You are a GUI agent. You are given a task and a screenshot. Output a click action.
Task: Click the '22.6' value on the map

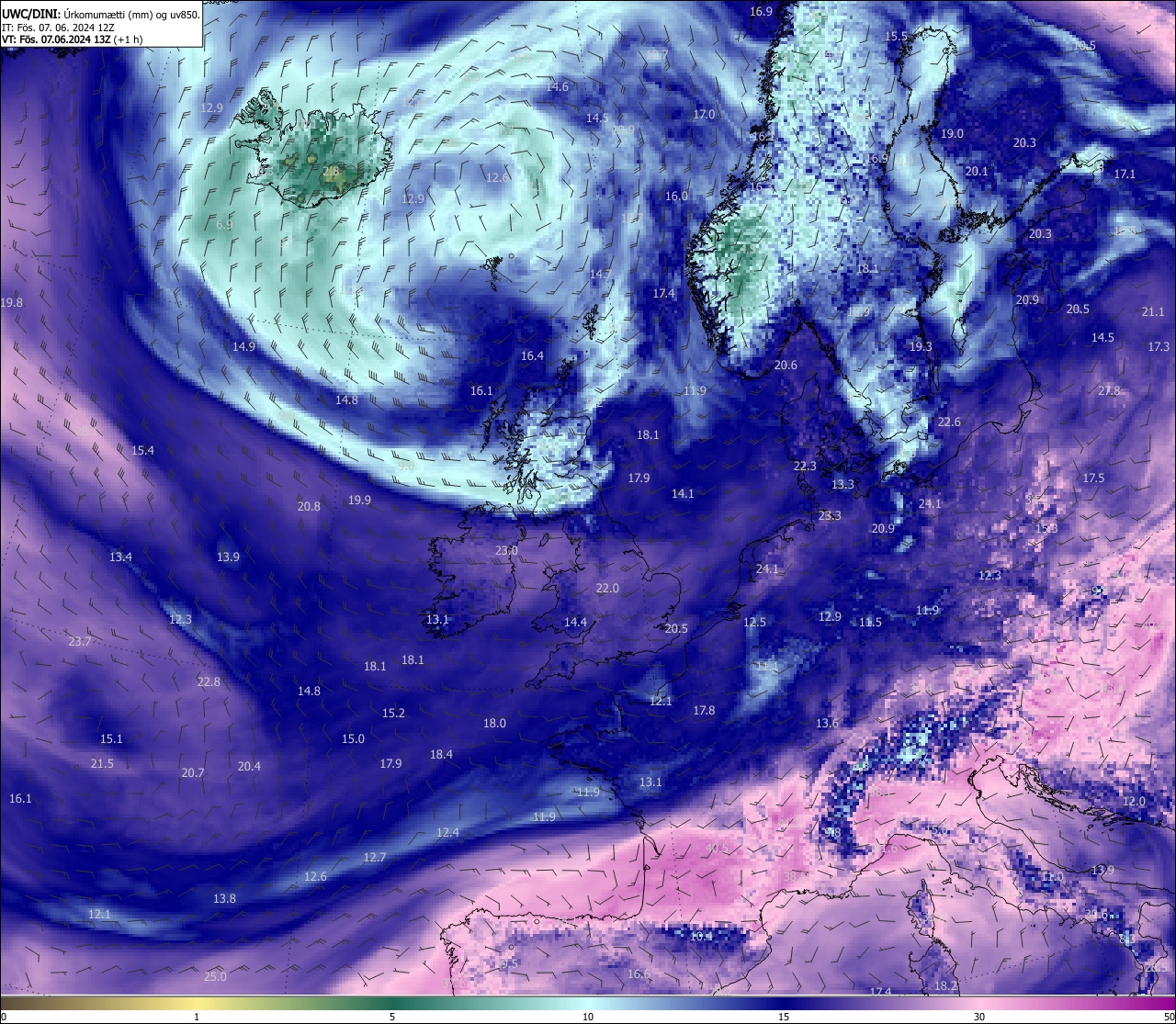[949, 422]
